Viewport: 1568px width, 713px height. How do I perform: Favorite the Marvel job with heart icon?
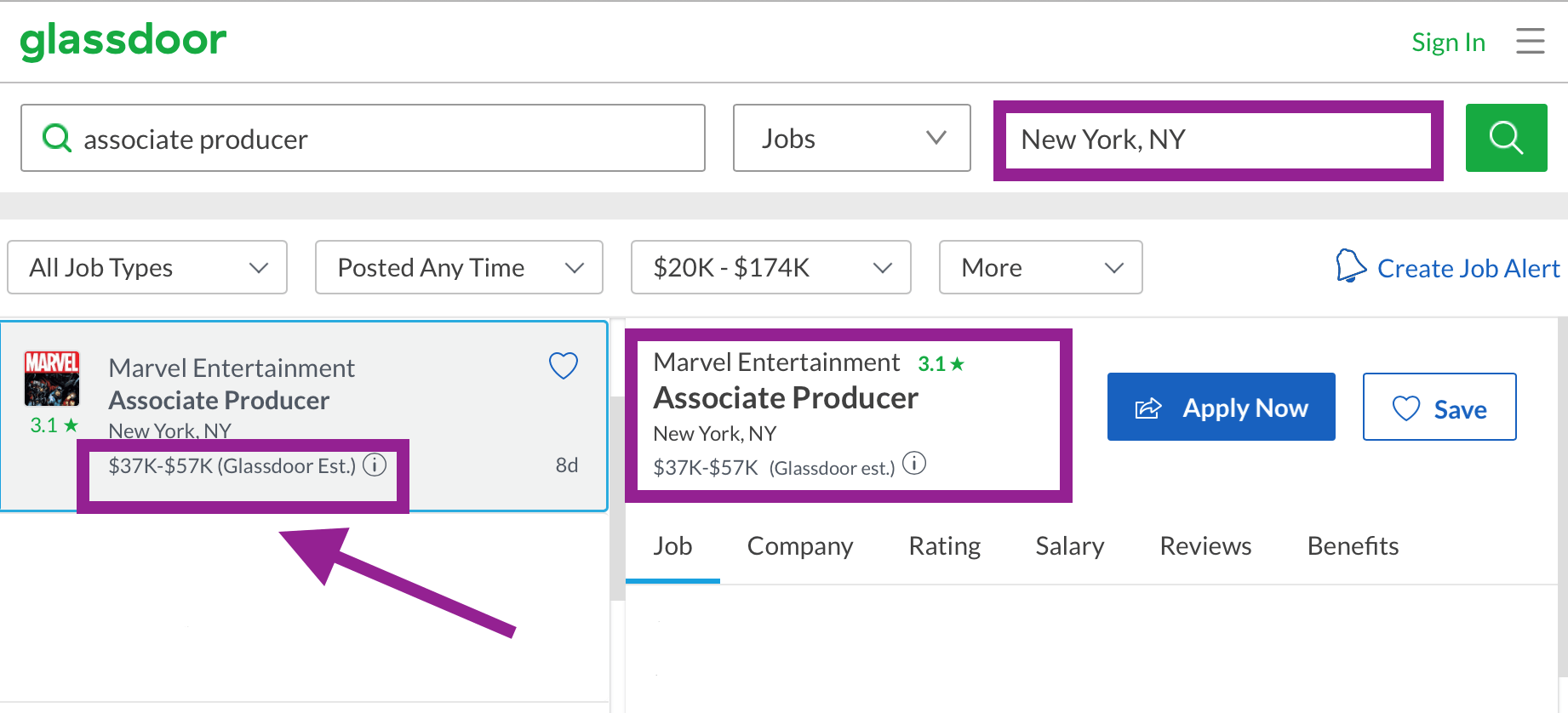pyautogui.click(x=563, y=366)
